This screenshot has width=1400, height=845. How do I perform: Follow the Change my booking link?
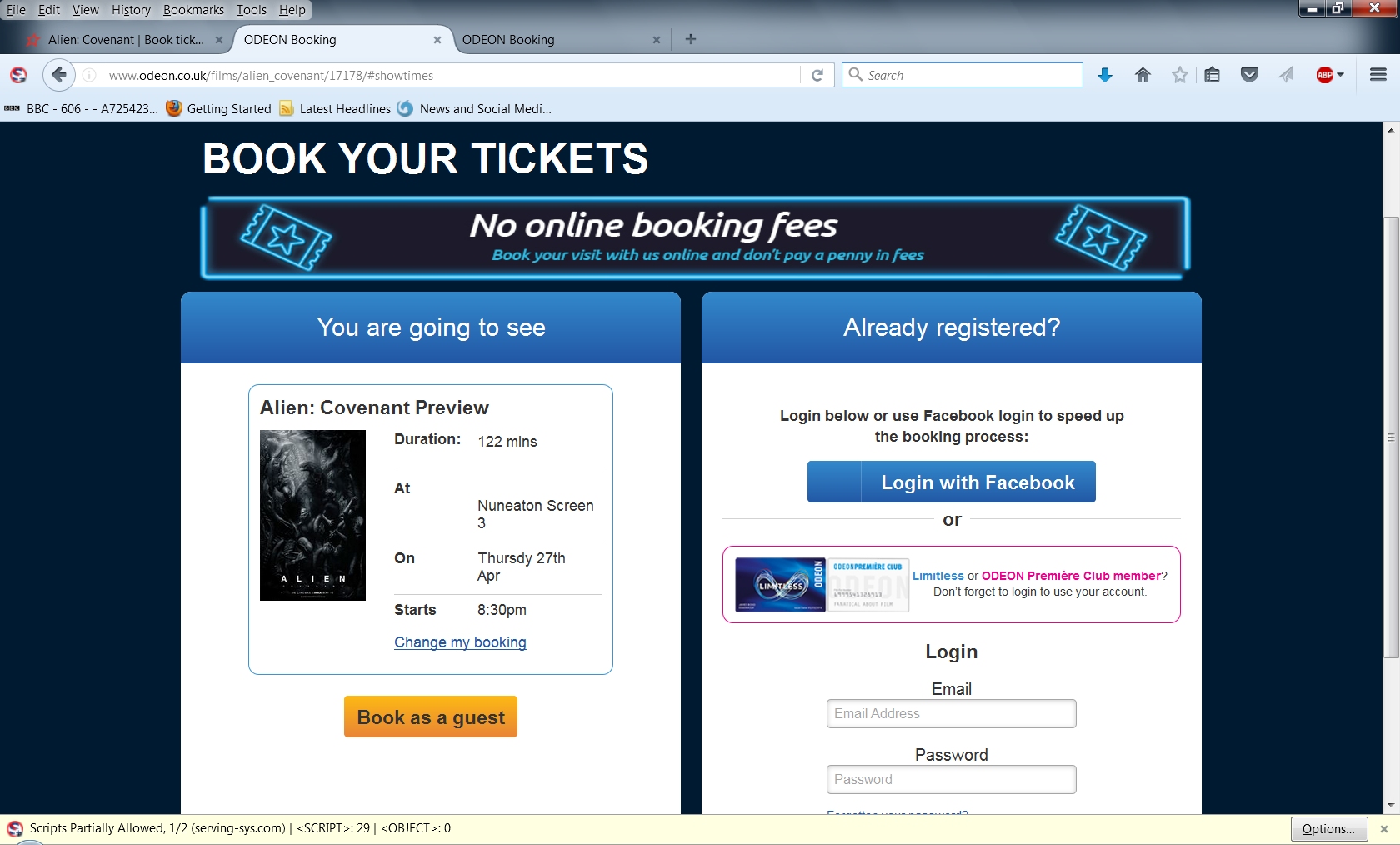click(x=460, y=642)
